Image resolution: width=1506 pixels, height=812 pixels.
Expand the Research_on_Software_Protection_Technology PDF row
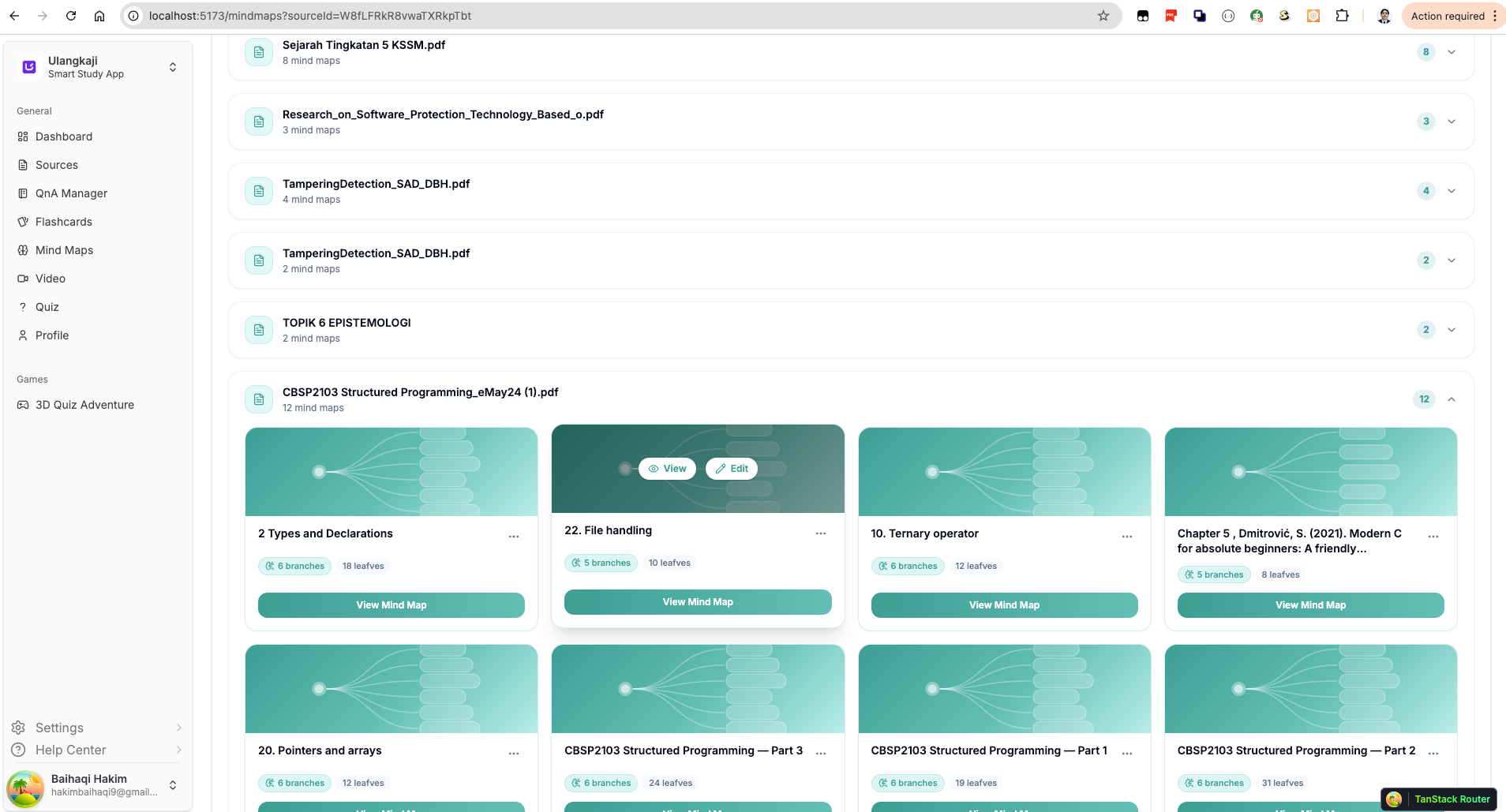coord(1451,122)
